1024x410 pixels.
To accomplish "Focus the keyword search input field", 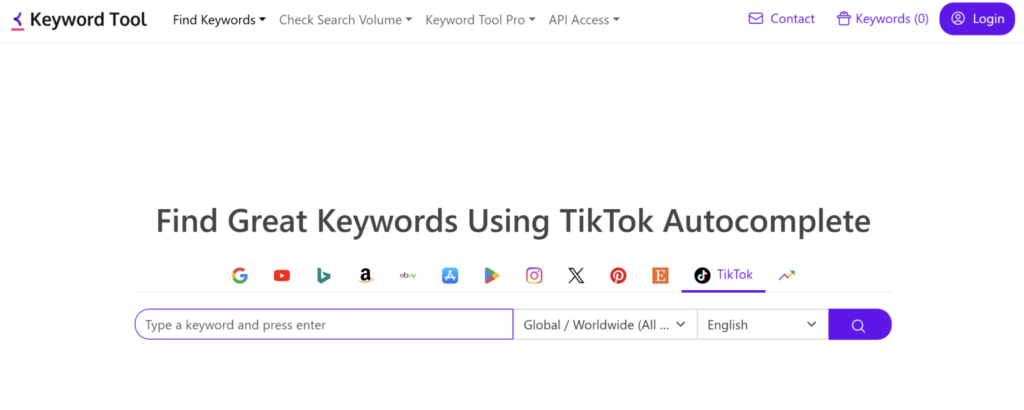I will 324,324.
